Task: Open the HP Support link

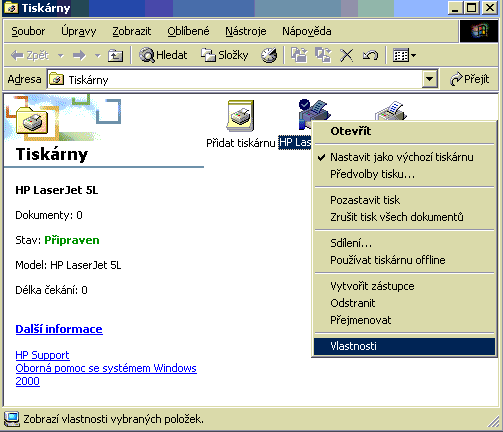Action: 42,355
